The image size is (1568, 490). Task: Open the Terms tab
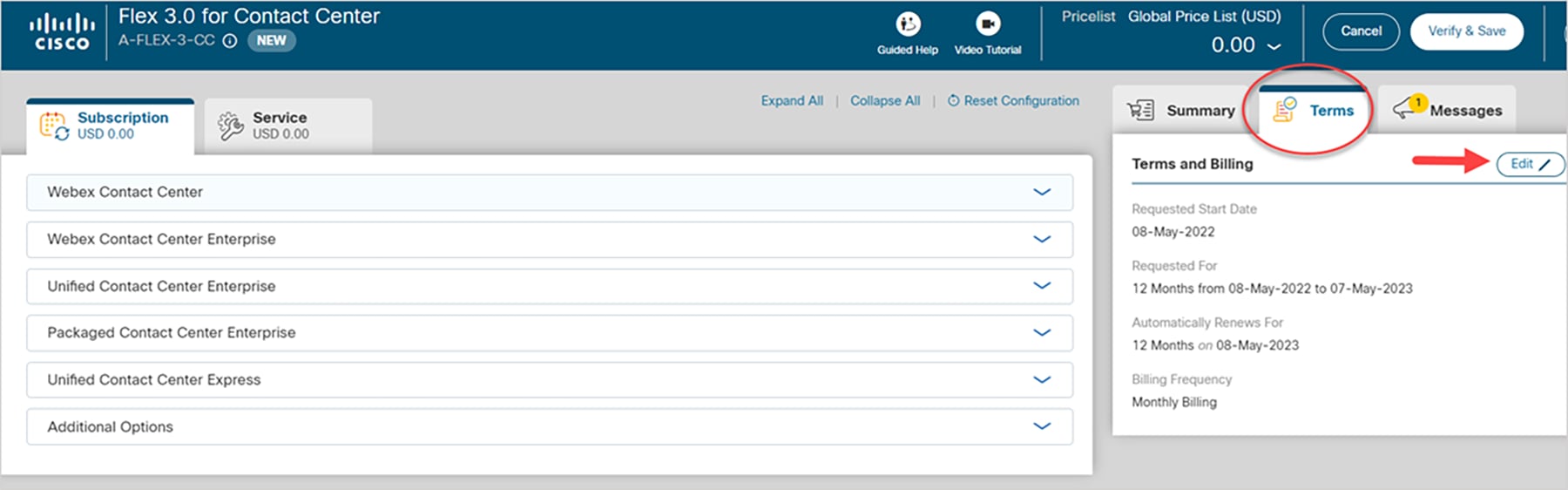(x=1314, y=111)
